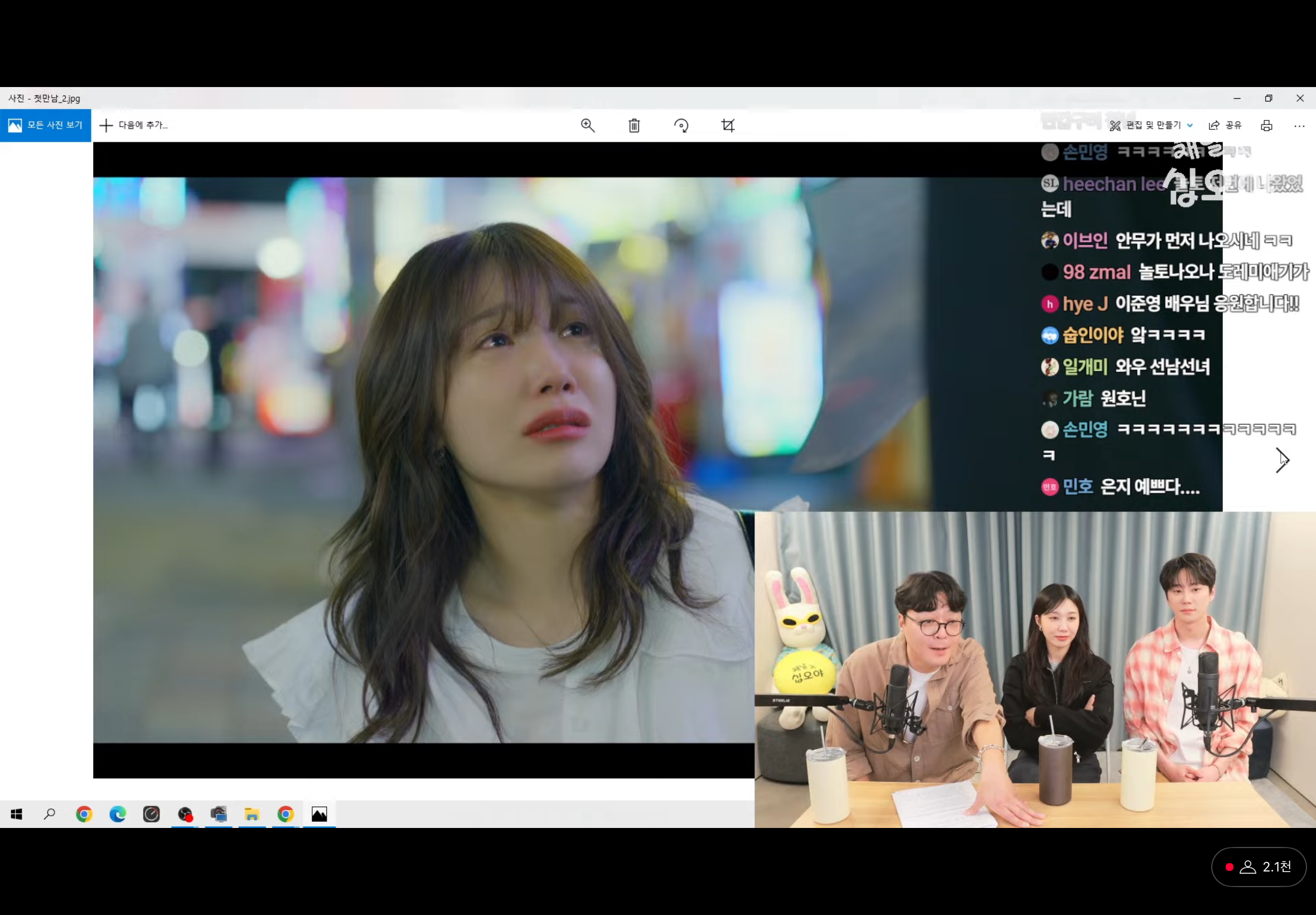Switch to Chrome beside File Explorer icon
Viewport: 1316px width, 915px height.
tap(286, 814)
